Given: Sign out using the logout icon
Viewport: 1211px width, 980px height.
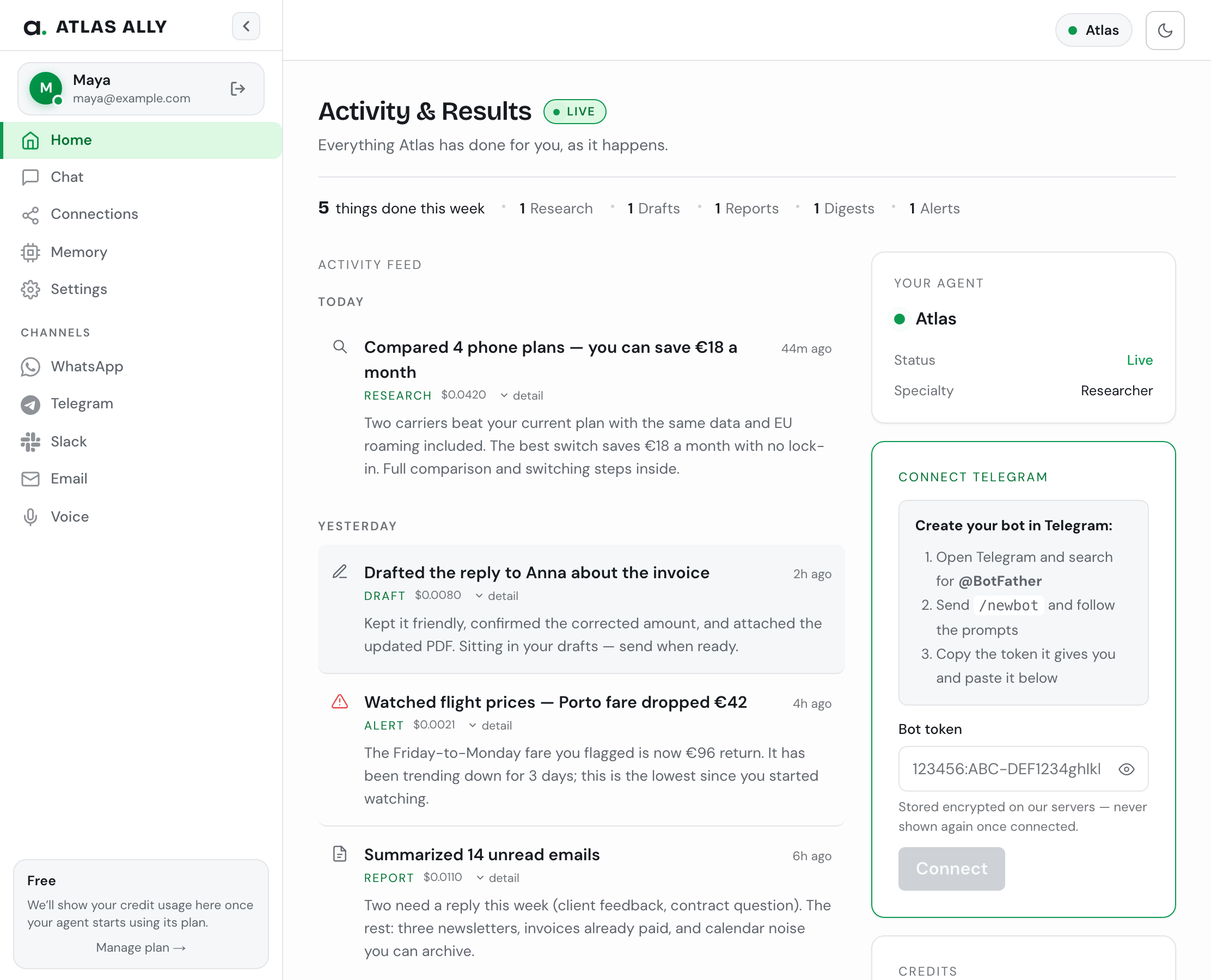Looking at the screenshot, I should (x=238, y=89).
